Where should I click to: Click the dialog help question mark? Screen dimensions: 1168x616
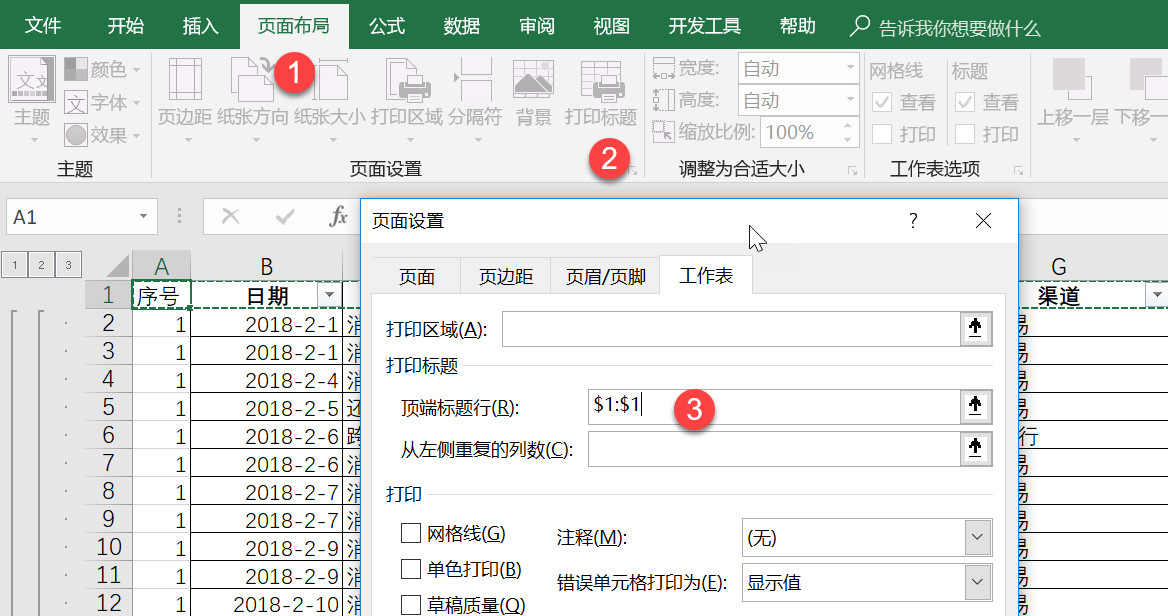[912, 221]
